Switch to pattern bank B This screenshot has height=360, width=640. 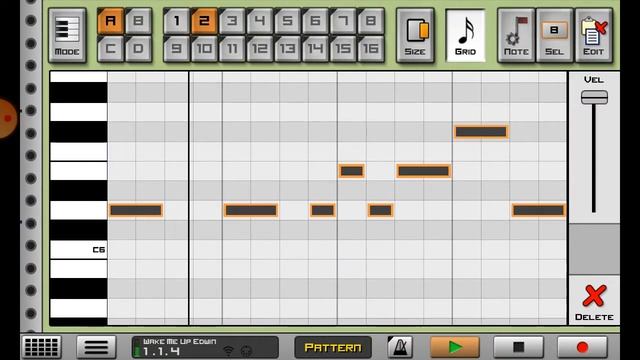tap(138, 21)
